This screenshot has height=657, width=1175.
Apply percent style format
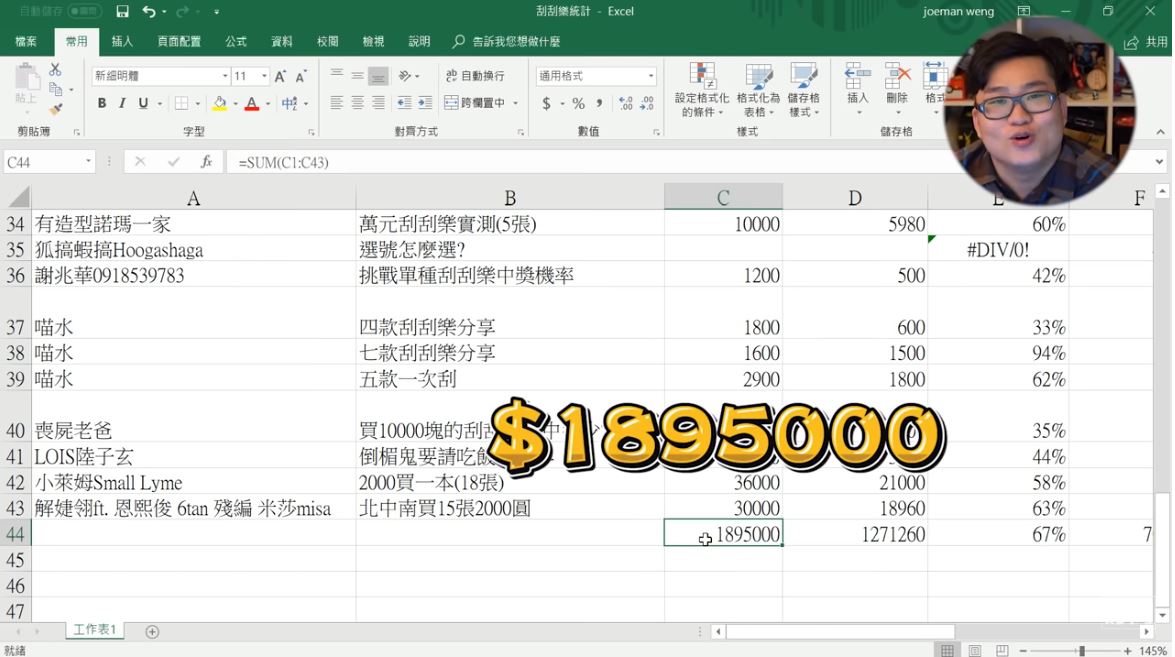[578, 103]
